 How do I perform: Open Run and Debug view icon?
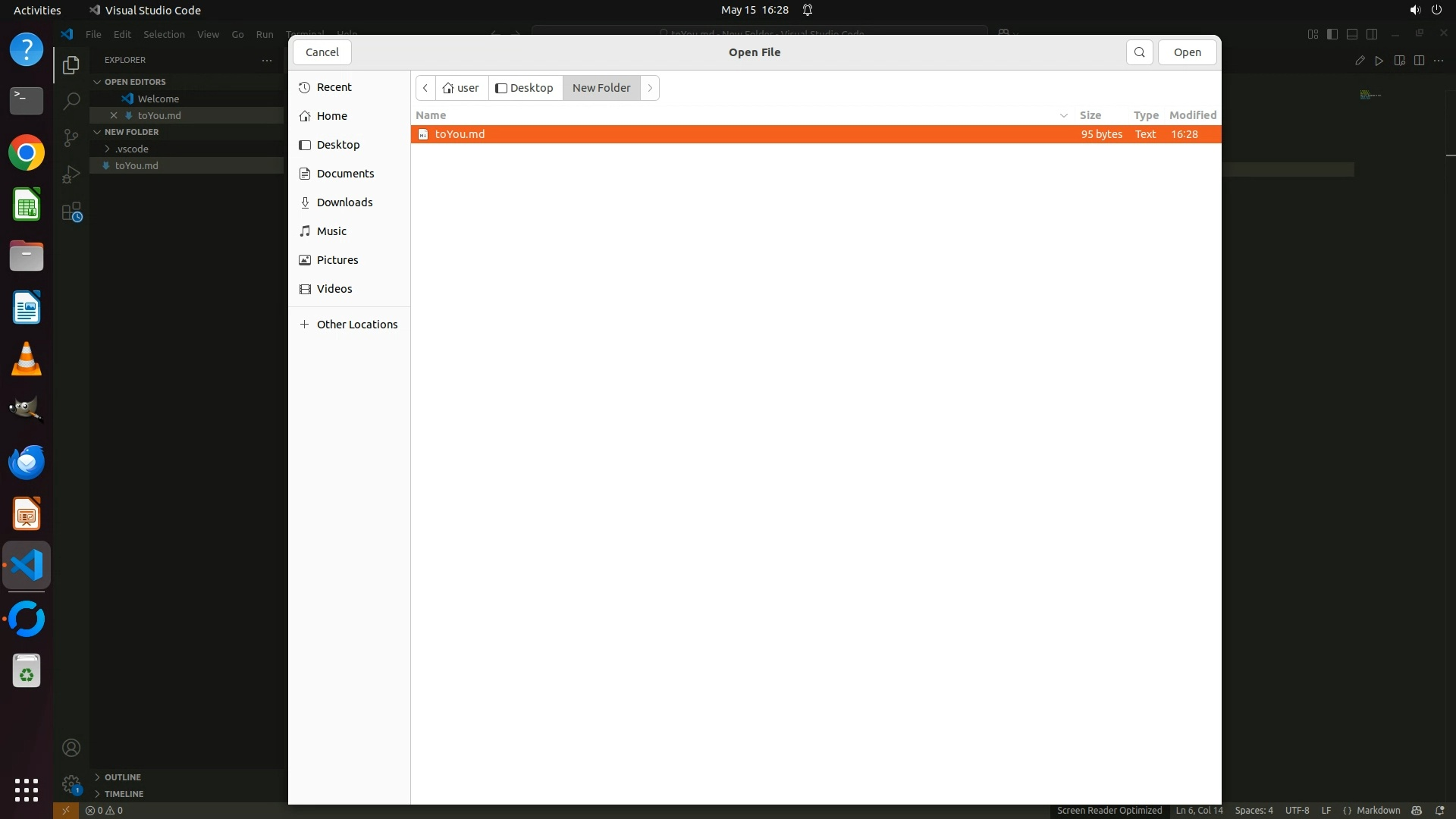(x=71, y=174)
